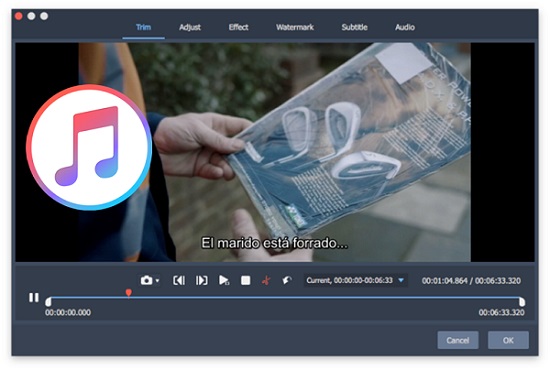550x370 pixels.
Task: Reset trim with the undo arrow icon
Action: (x=287, y=280)
